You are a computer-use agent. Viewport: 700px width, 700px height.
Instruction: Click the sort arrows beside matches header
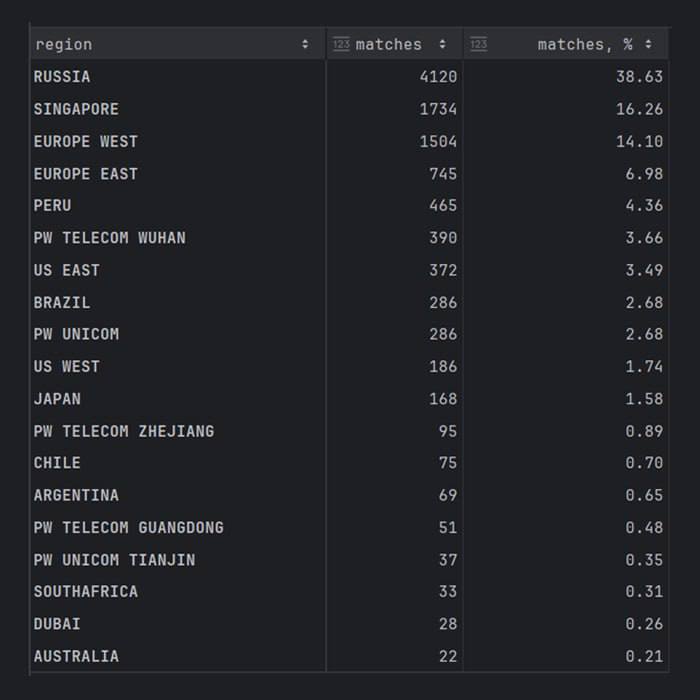(443, 45)
